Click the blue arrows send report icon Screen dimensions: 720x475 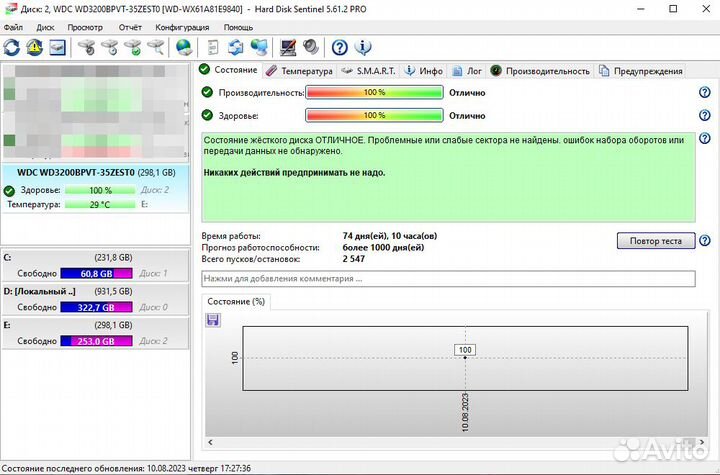coord(236,47)
